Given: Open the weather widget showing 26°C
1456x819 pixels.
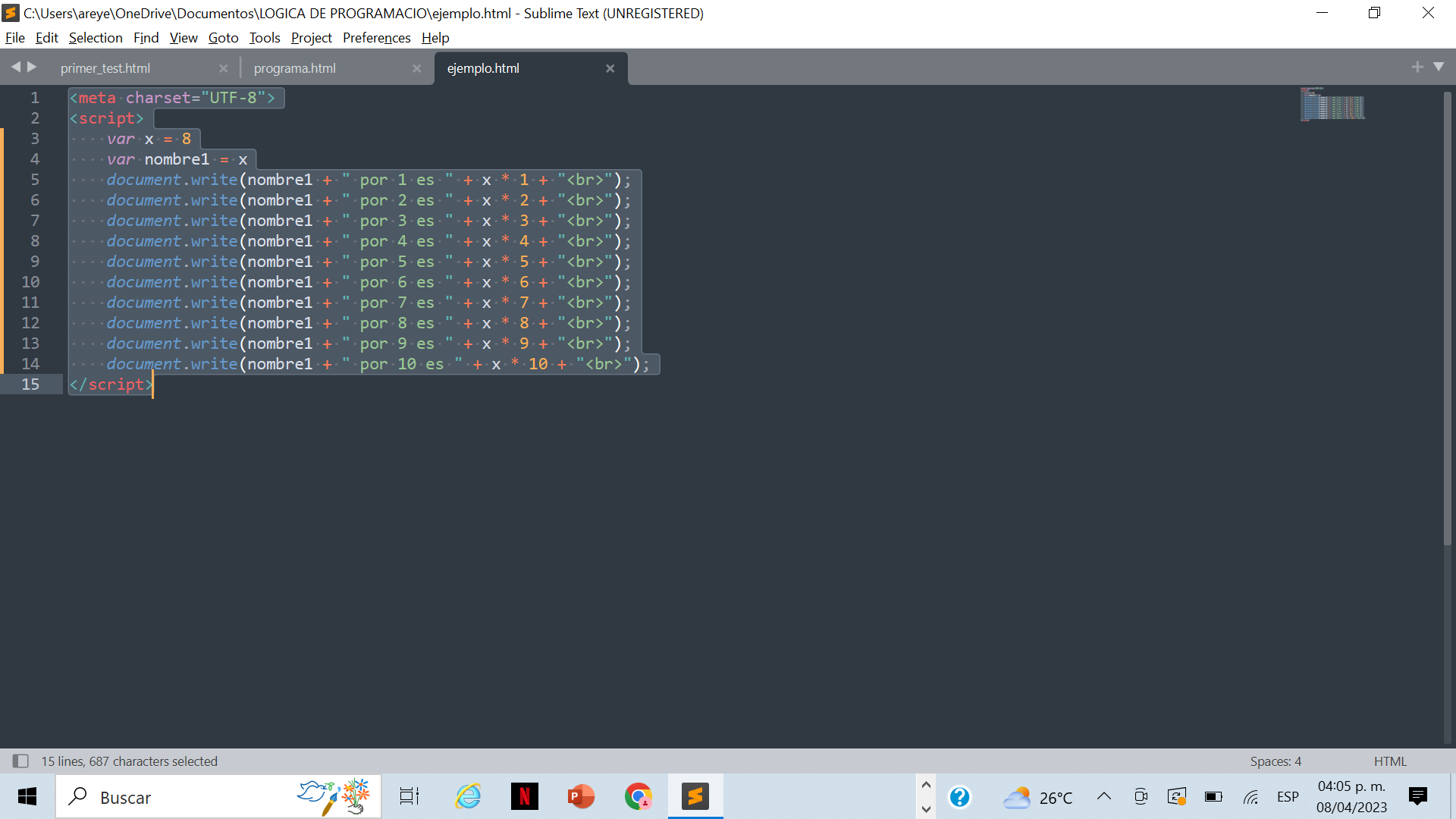Looking at the screenshot, I should pyautogui.click(x=1038, y=797).
